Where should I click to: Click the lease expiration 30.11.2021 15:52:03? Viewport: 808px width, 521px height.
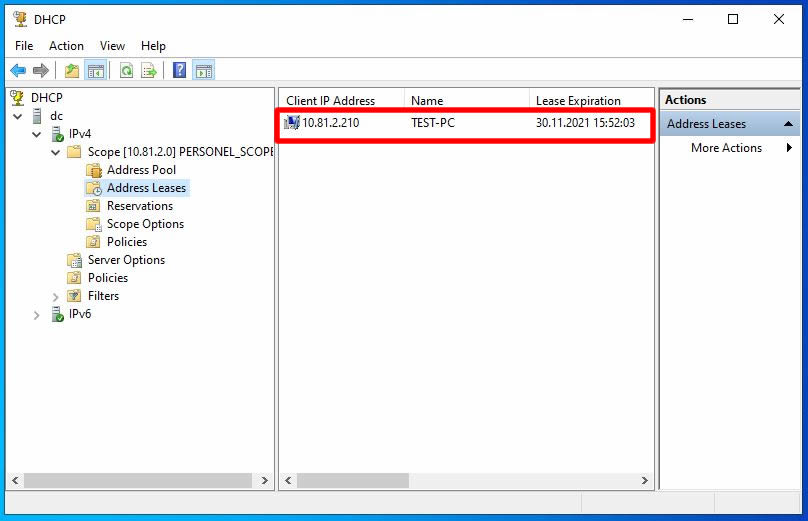tap(585, 123)
